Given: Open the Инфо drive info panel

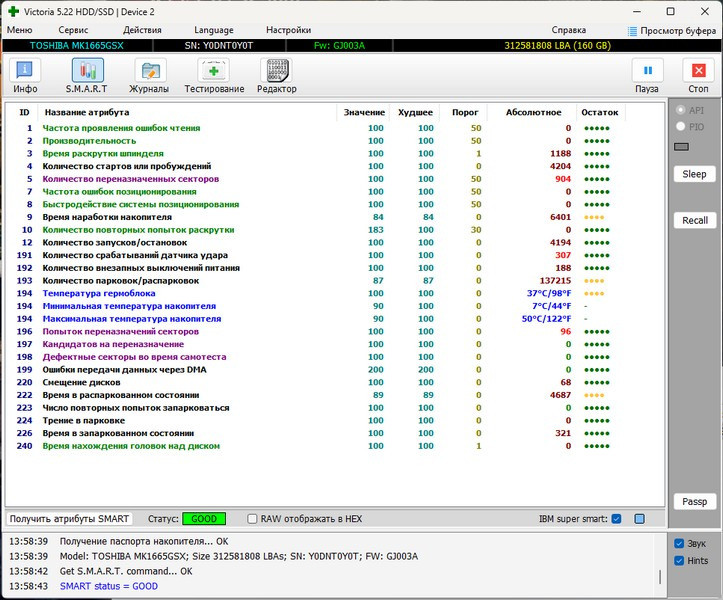Looking at the screenshot, I should pos(25,72).
